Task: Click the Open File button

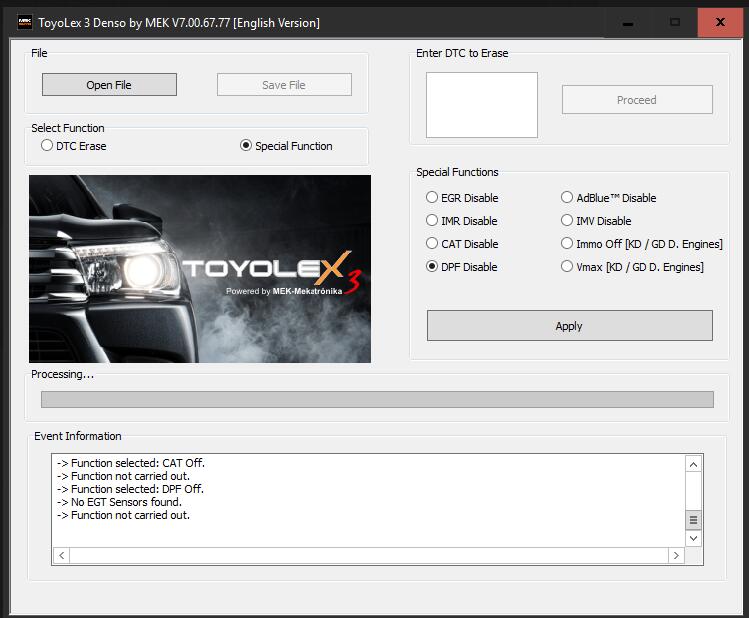Action: (x=109, y=85)
